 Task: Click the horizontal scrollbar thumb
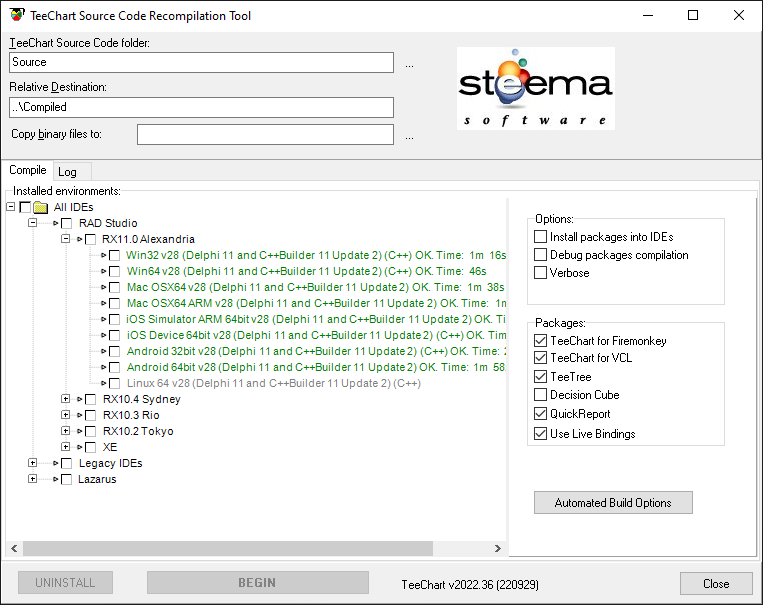228,549
